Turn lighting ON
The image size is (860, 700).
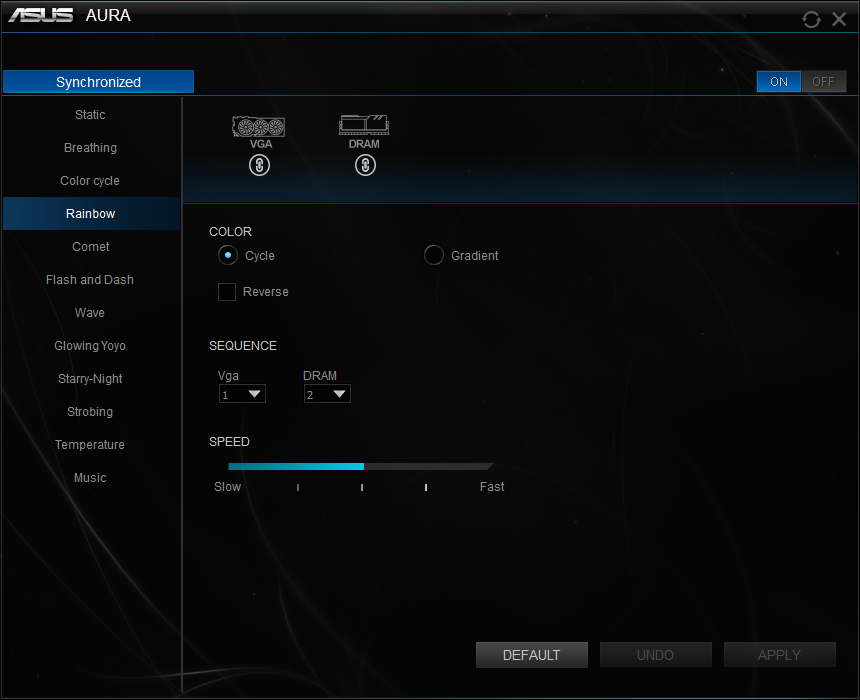(x=778, y=82)
